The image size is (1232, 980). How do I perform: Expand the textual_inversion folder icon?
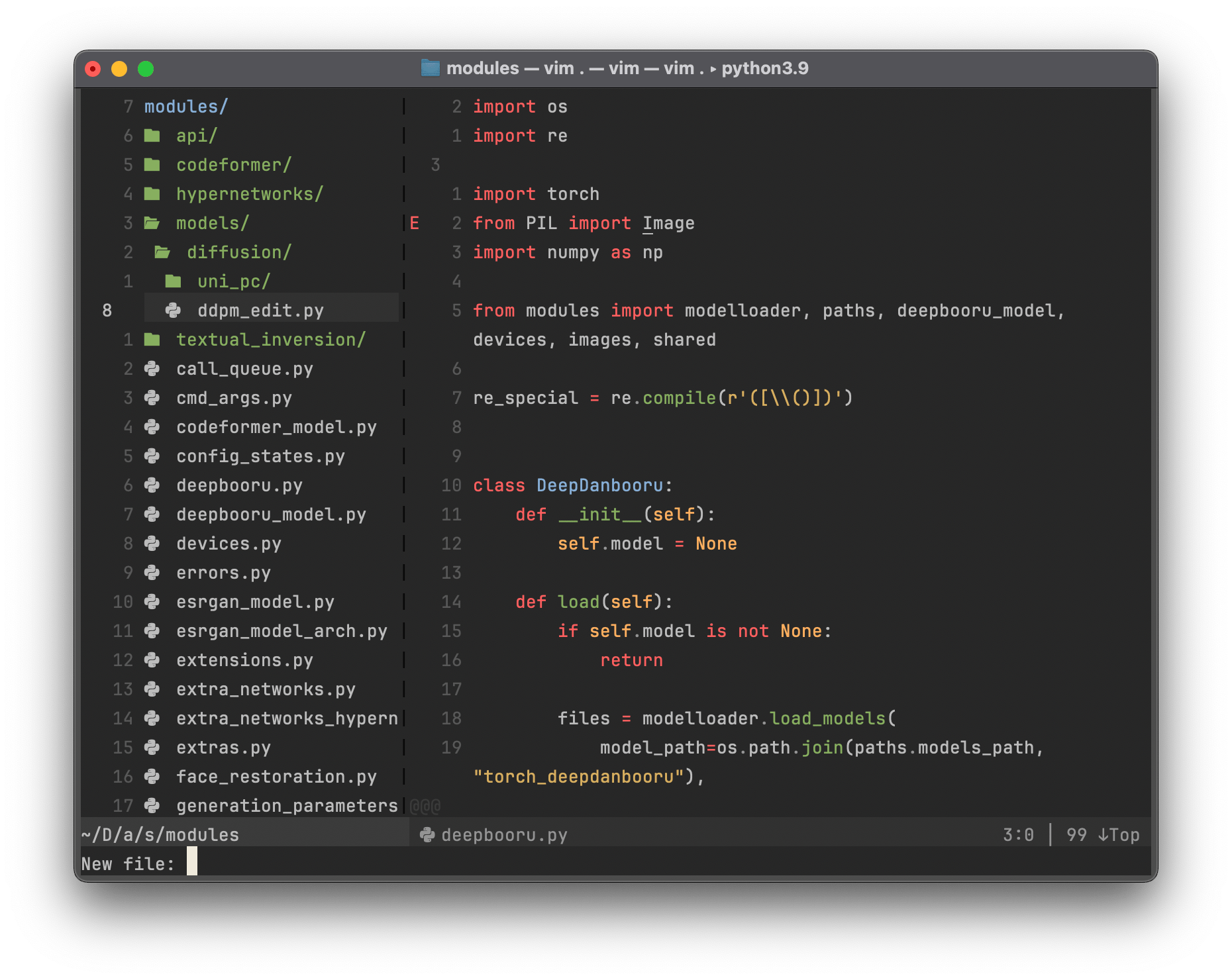coord(152,340)
